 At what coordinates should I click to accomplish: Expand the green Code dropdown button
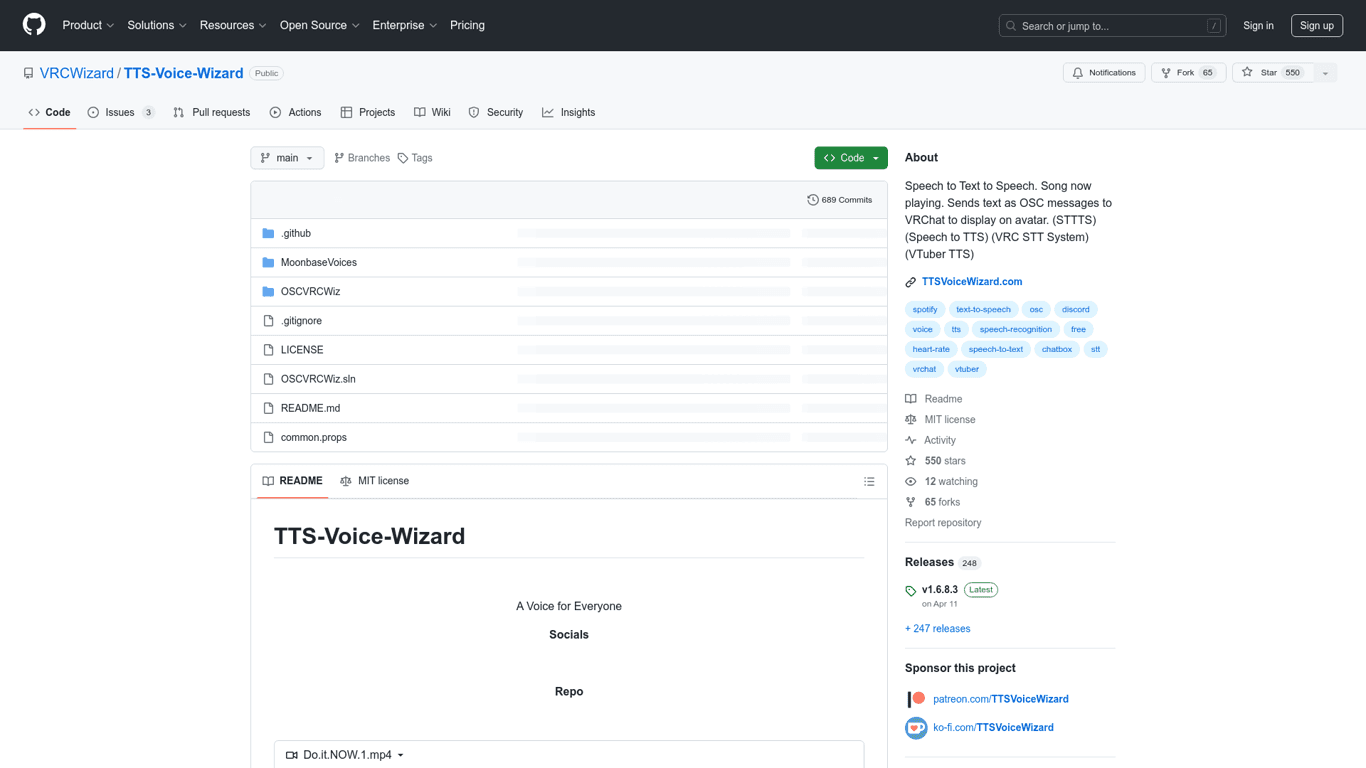[851, 158]
